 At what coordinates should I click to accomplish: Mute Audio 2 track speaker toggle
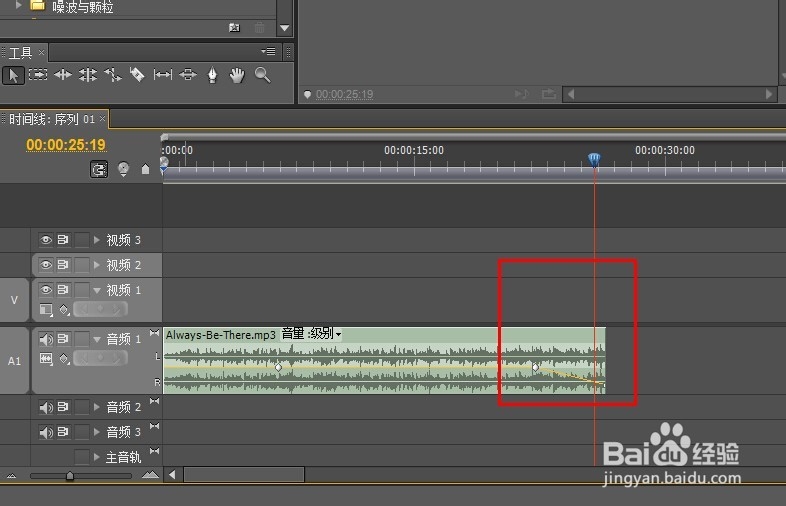[46, 407]
